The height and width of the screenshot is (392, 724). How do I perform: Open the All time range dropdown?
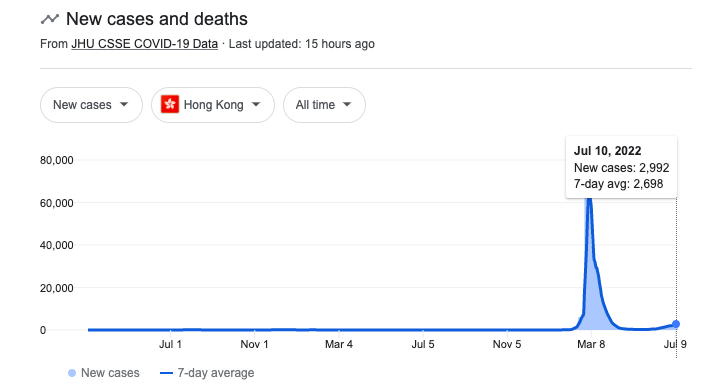[324, 105]
